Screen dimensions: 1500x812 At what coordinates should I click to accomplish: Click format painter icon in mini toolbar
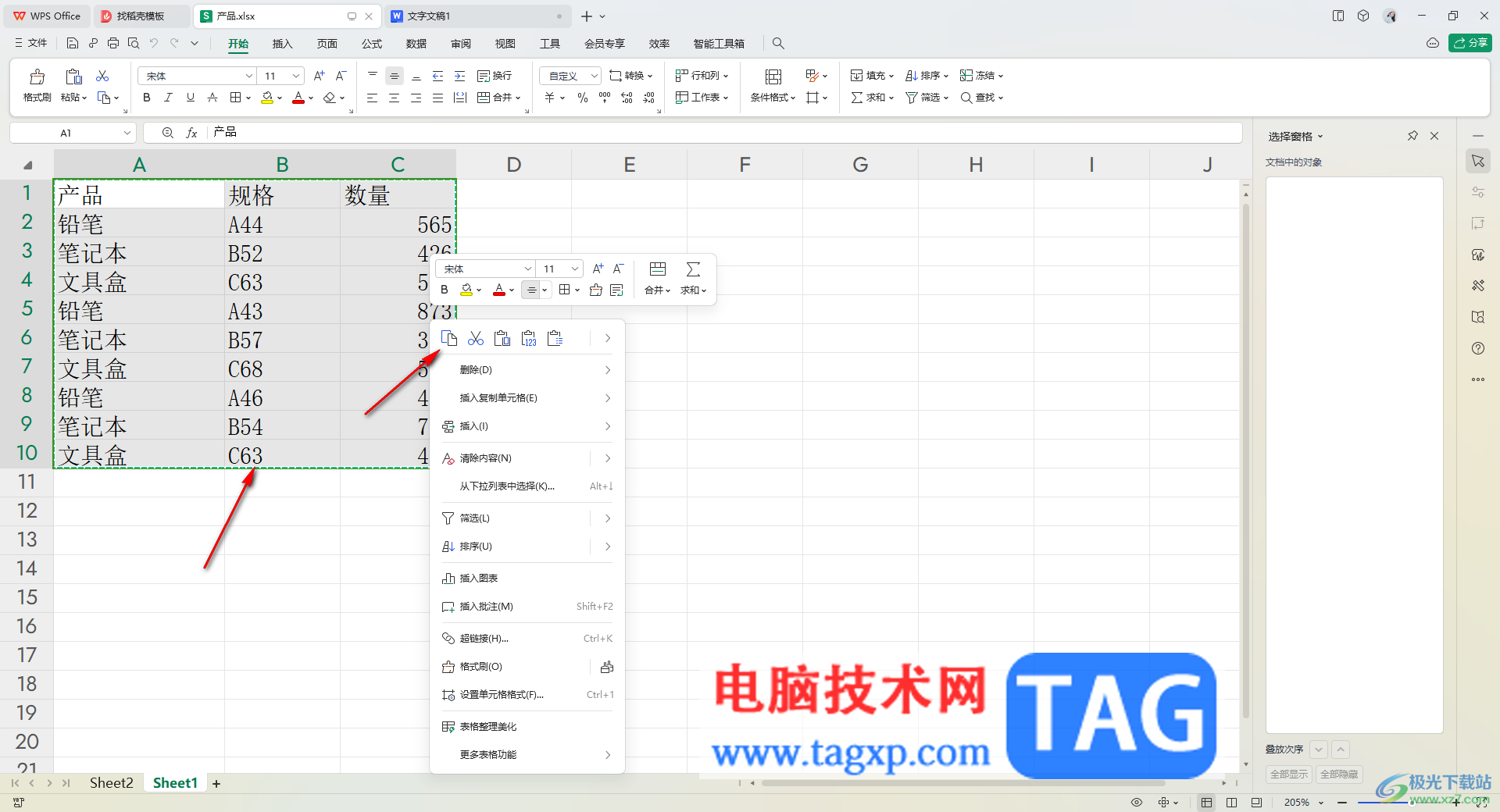596,290
